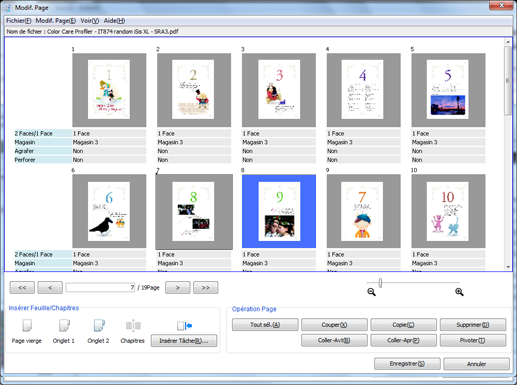Open the Aide(H) menu
The image size is (517, 385).
114,21
